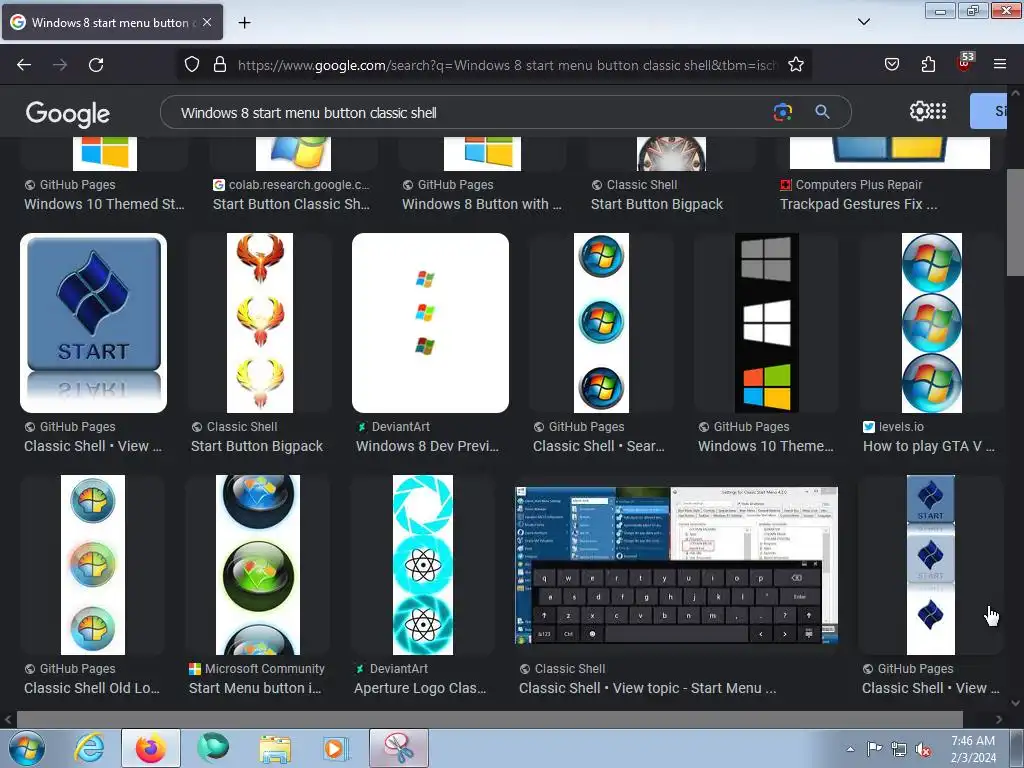Select the Windows 8 start menu button tab
Viewport: 1024px width, 768px height.
[x=112, y=22]
